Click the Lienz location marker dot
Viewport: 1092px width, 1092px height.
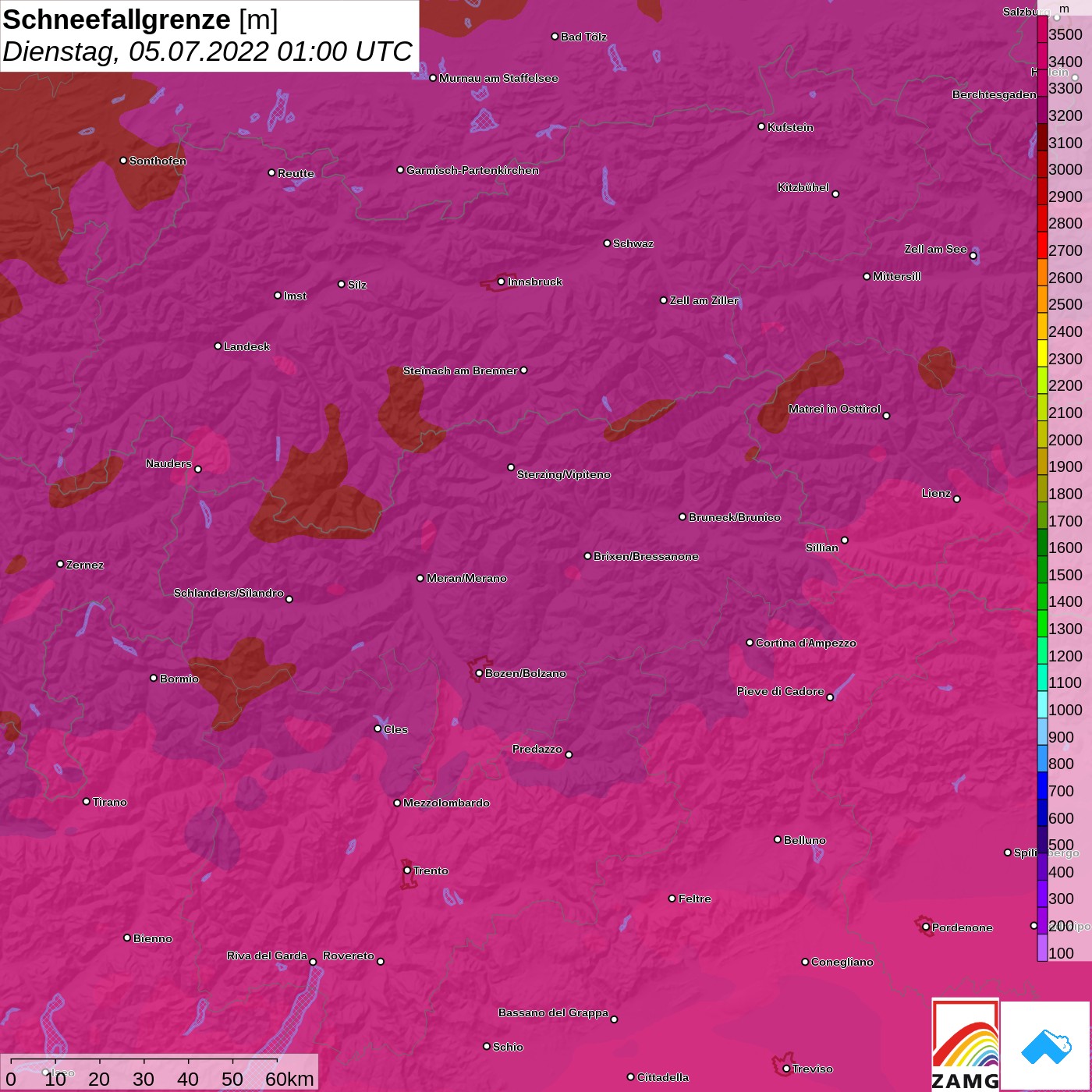pos(957,499)
